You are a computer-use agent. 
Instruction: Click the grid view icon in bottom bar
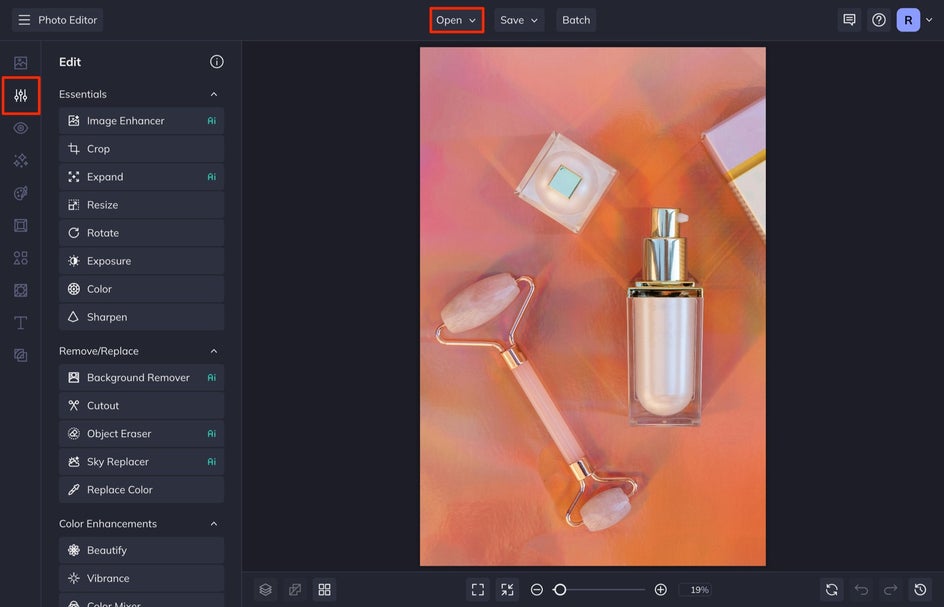[324, 590]
